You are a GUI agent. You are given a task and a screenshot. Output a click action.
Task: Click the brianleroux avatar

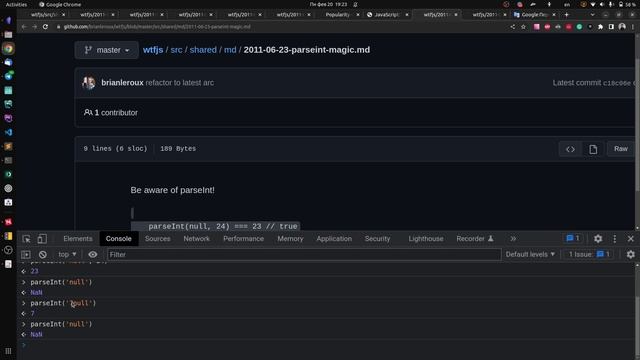tap(89, 83)
